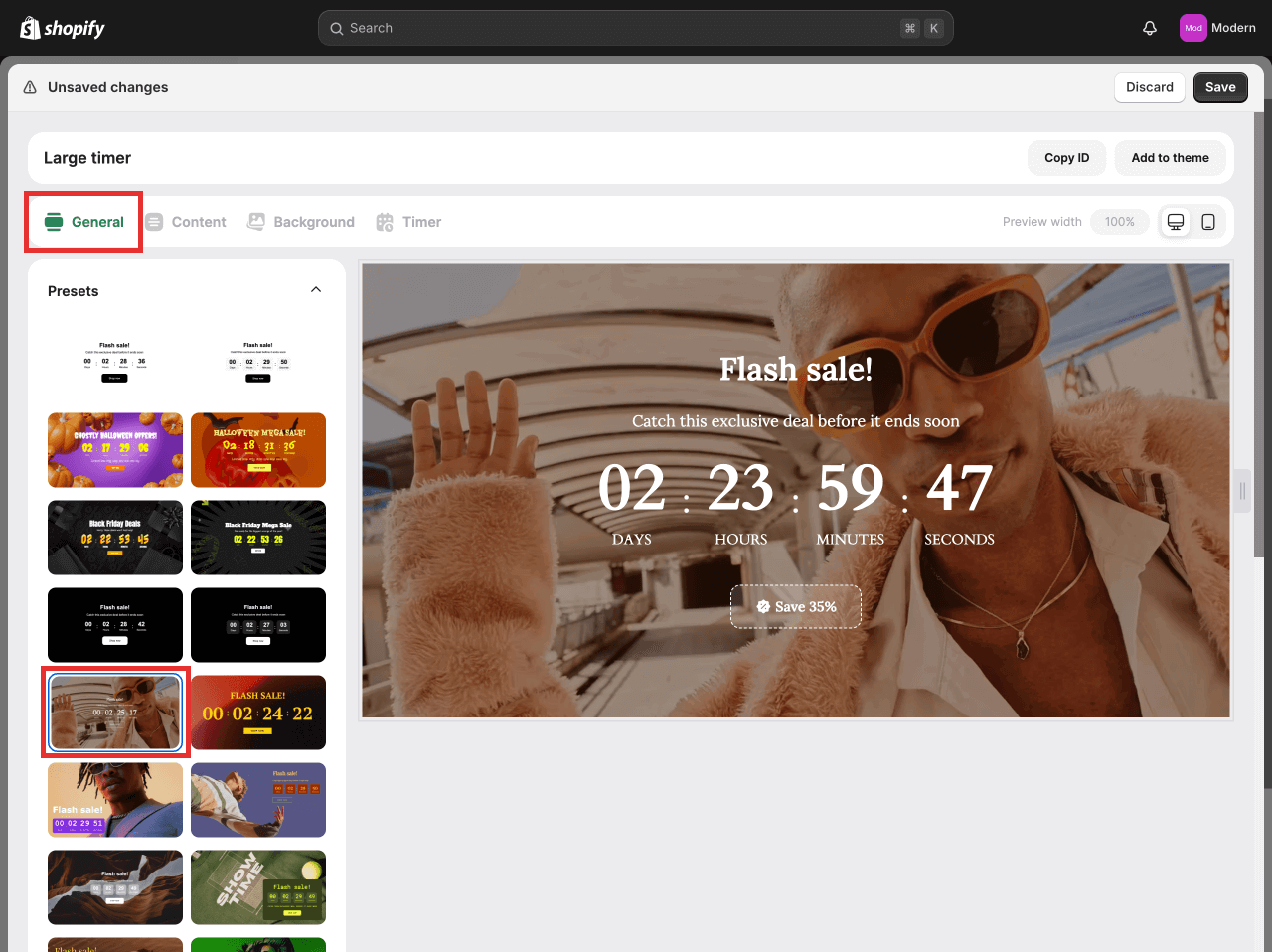Screen dimensions: 1272x952
Task: Click the Modern store avatar
Action: 1192,27
